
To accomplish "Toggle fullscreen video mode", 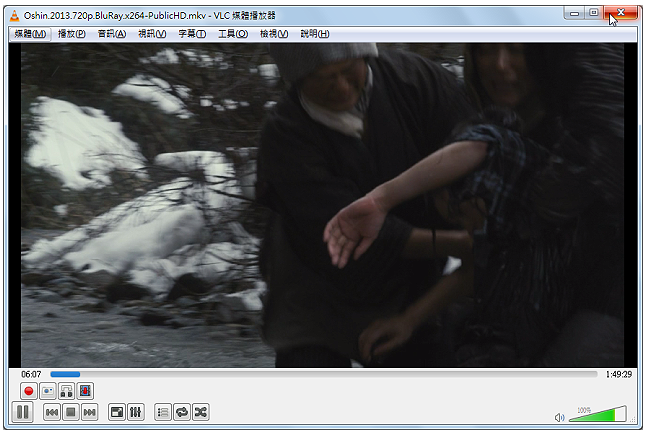I will pyautogui.click(x=117, y=412).
